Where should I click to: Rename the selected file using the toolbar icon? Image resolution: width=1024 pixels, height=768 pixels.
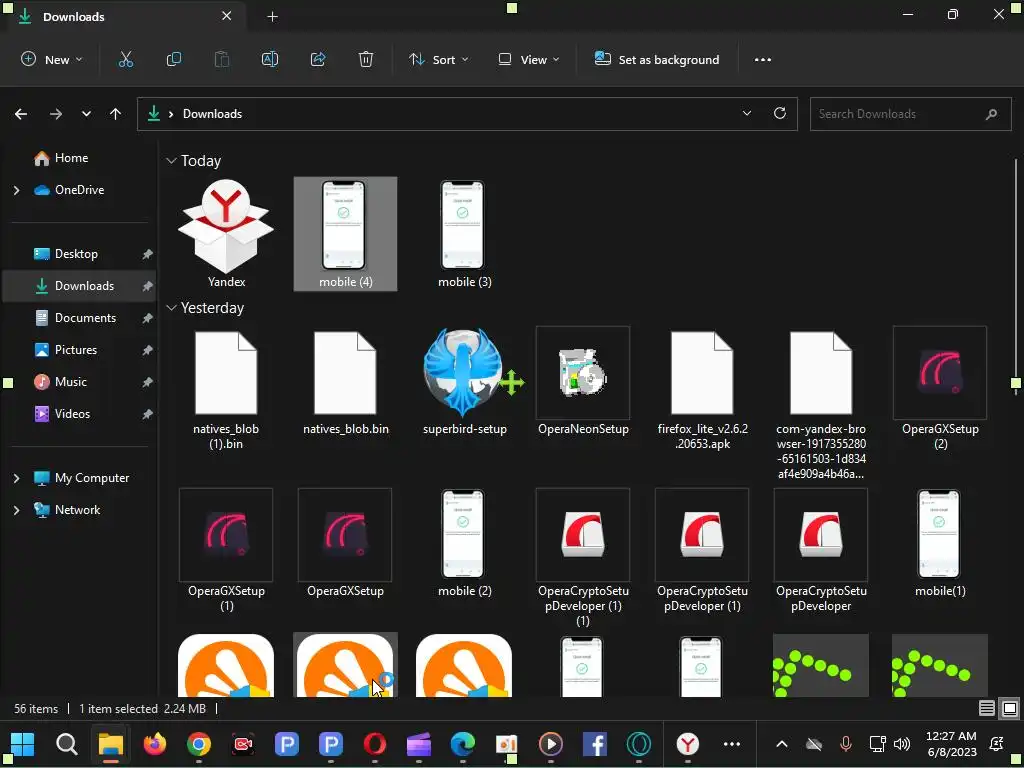click(x=270, y=59)
